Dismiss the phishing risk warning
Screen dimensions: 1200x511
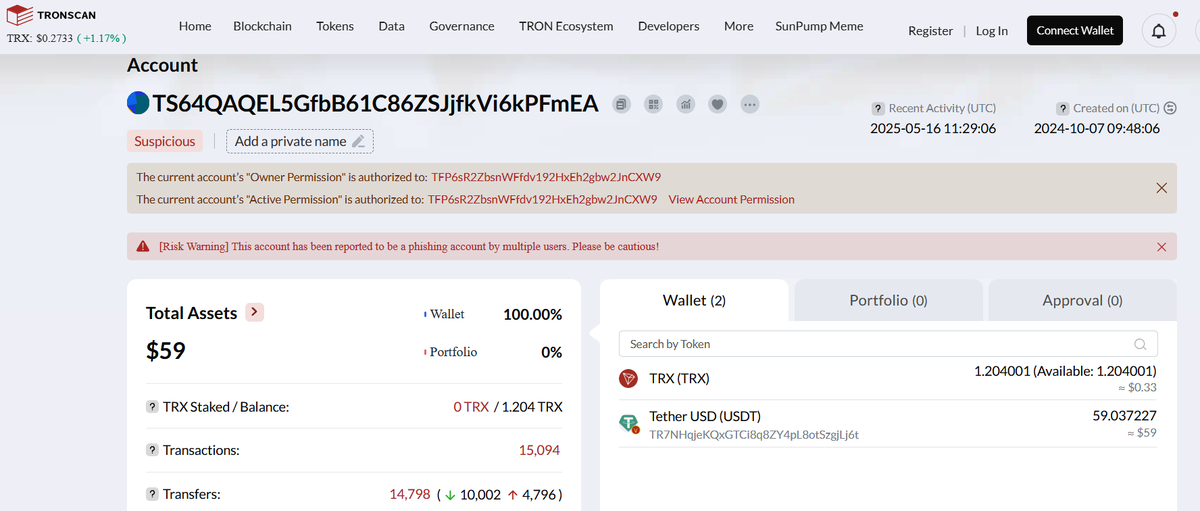[x=1161, y=246]
